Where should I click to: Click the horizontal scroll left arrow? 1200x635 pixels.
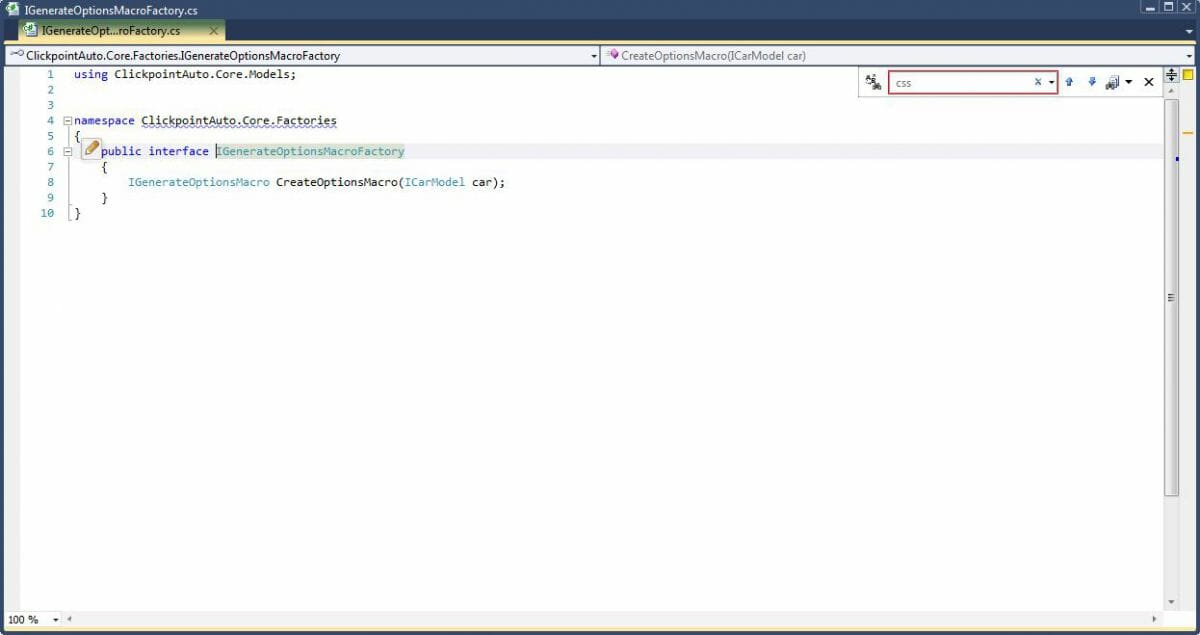click(70, 620)
